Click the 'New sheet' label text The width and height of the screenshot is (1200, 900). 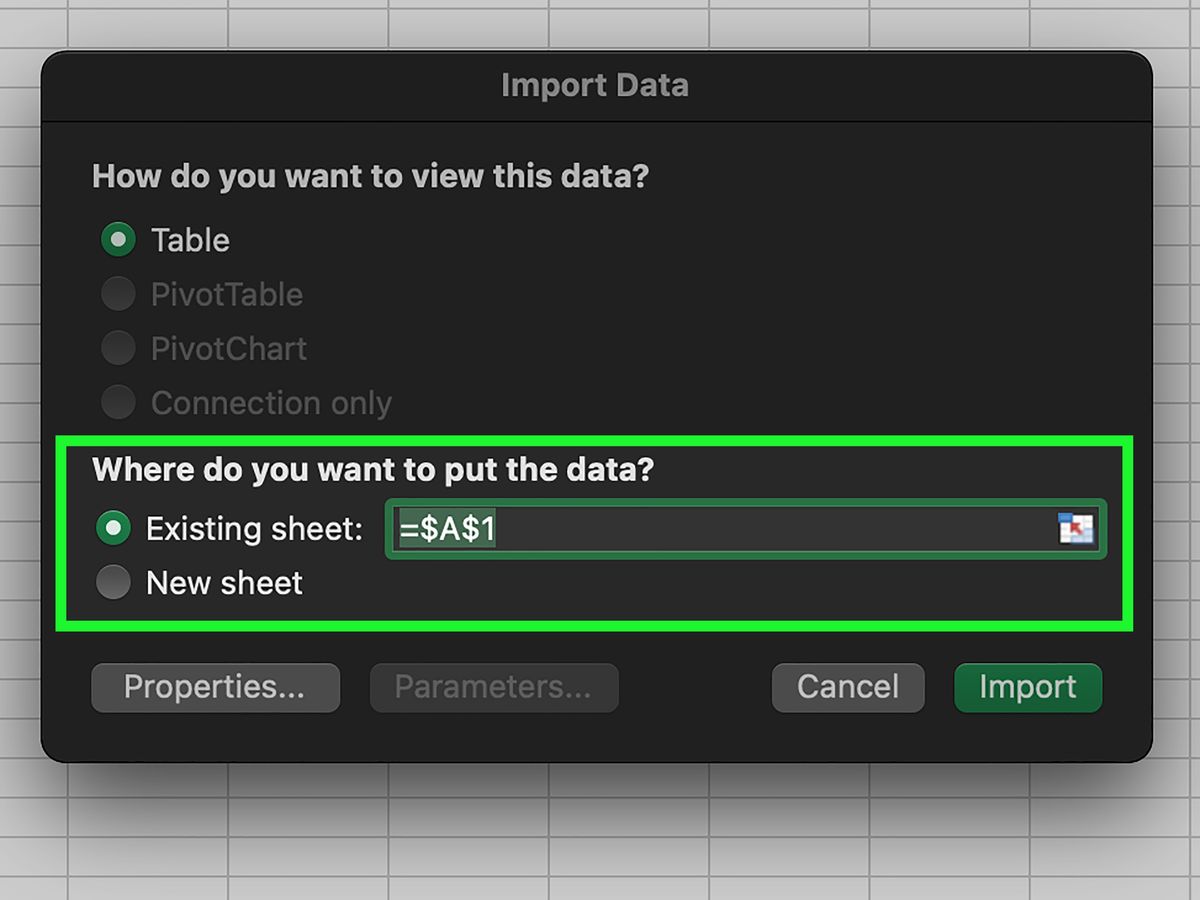pyautogui.click(x=224, y=583)
